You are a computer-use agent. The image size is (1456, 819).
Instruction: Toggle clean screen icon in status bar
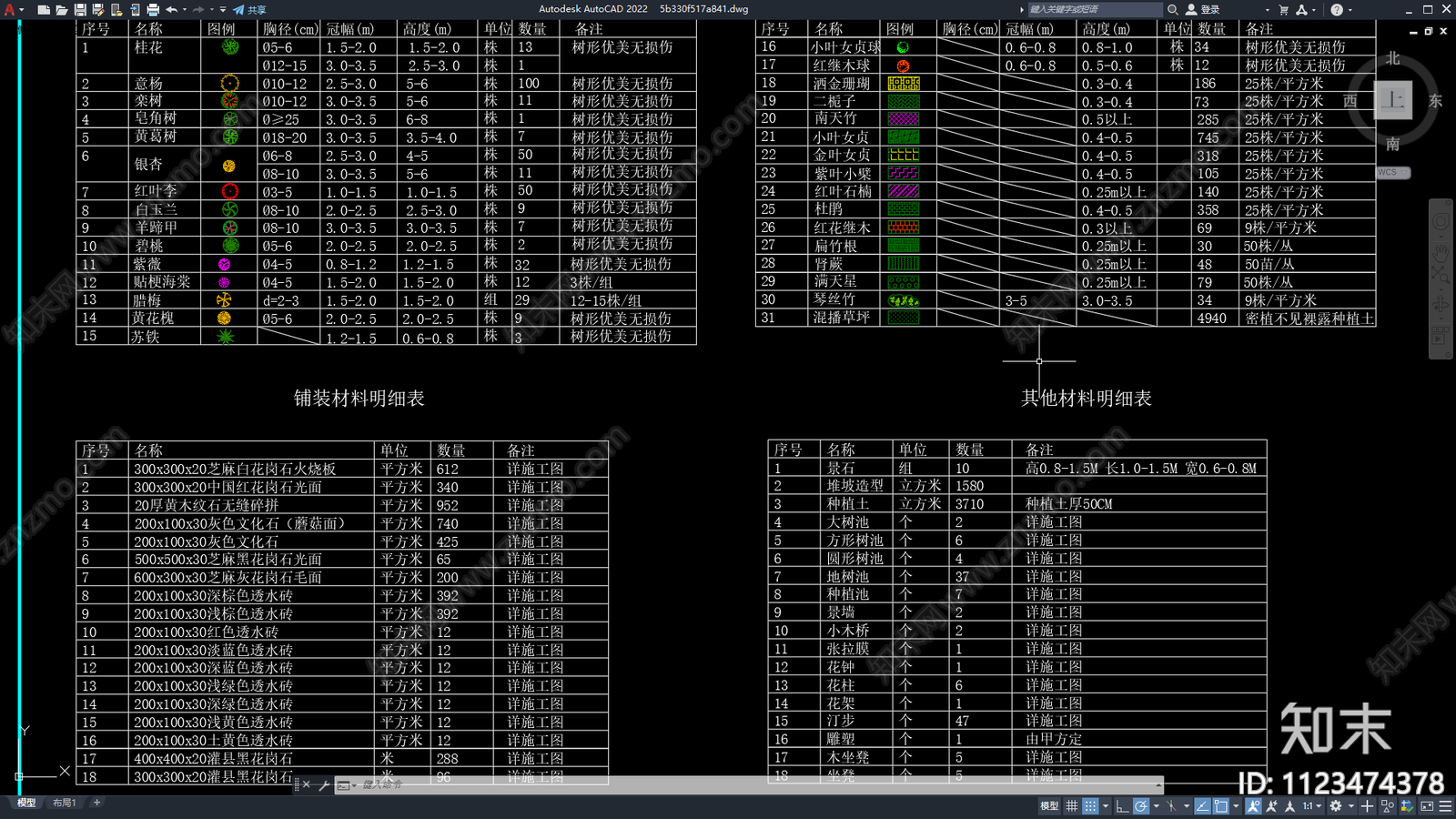click(1427, 805)
